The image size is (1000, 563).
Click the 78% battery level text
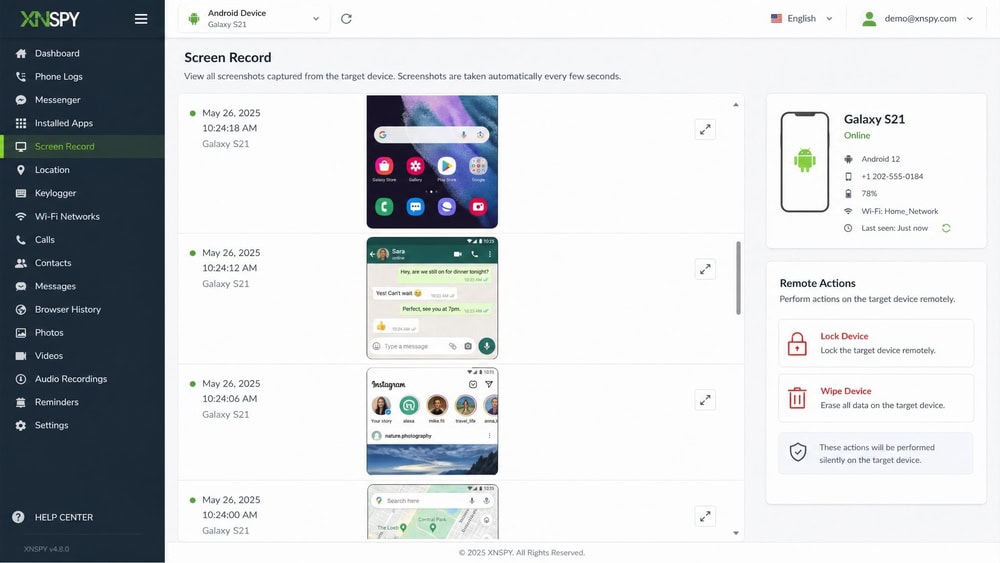(869, 194)
